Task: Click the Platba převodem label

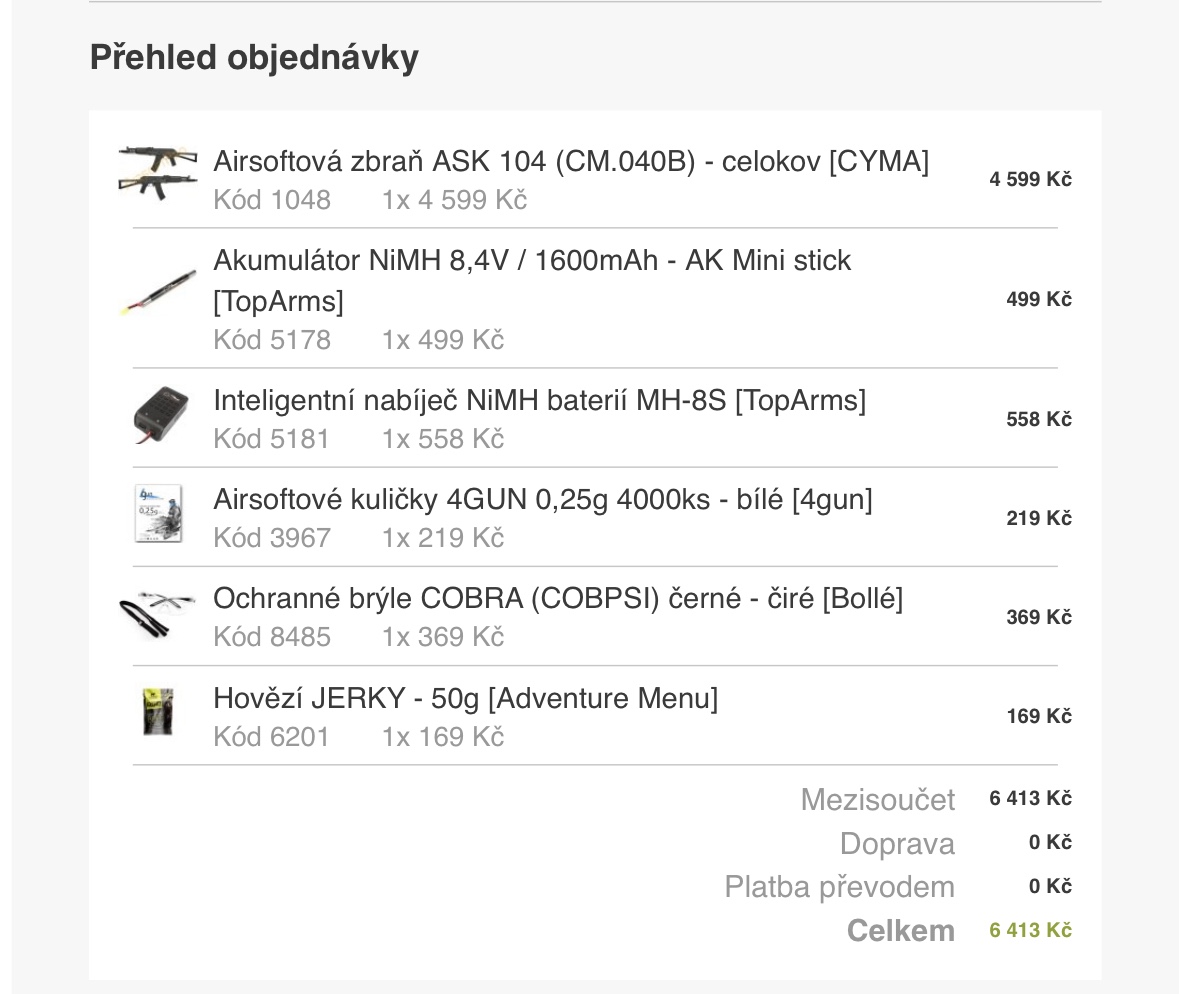Action: click(x=839, y=887)
